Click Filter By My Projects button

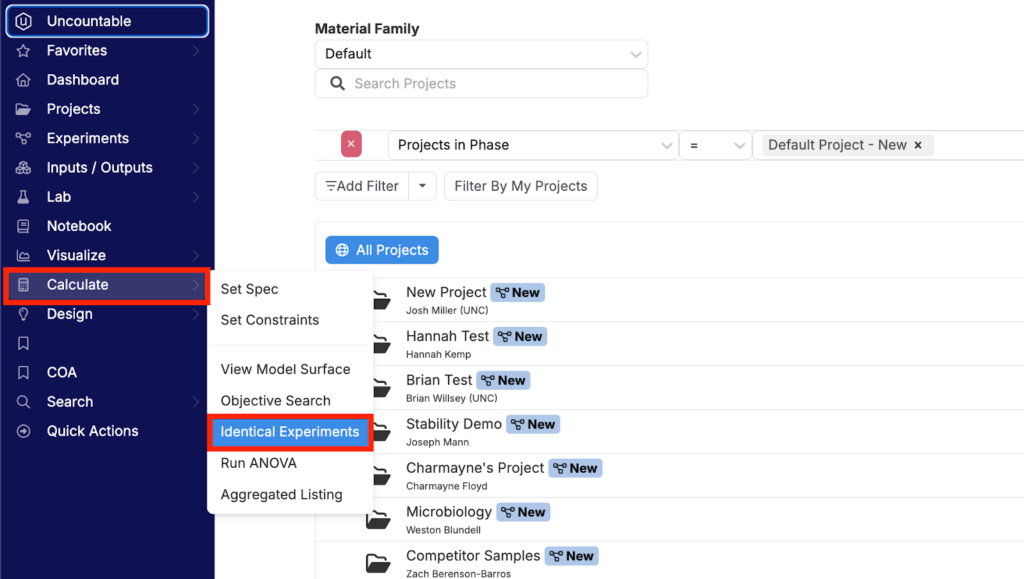(x=520, y=186)
